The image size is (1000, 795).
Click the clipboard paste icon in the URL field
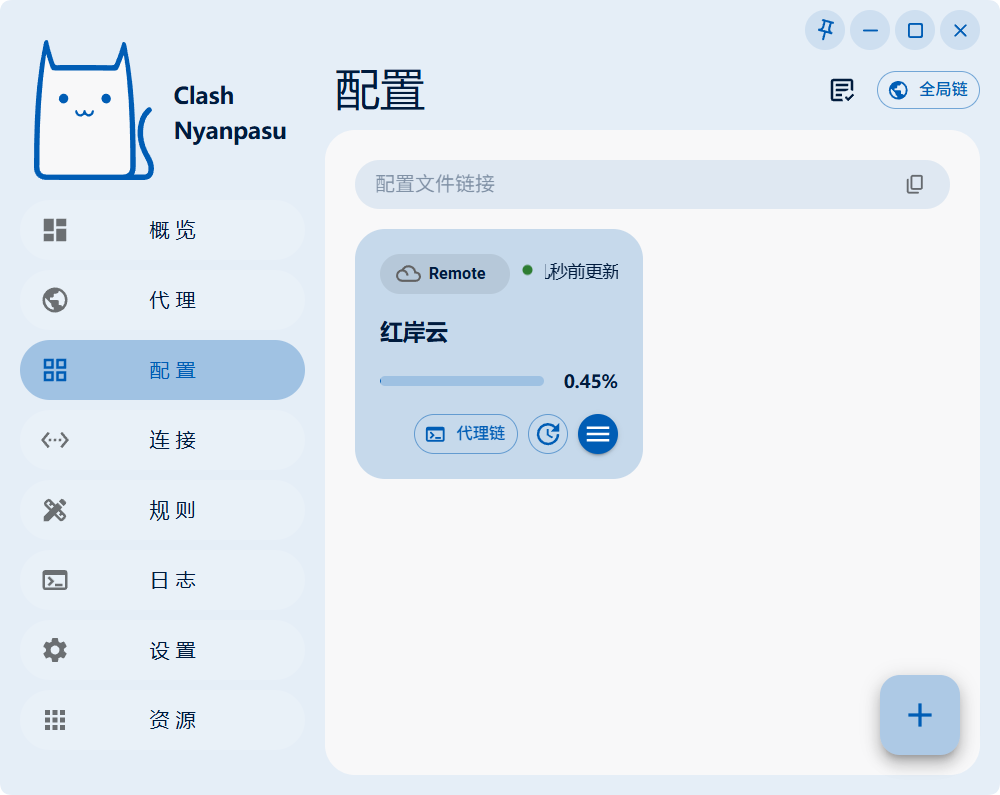point(914,184)
